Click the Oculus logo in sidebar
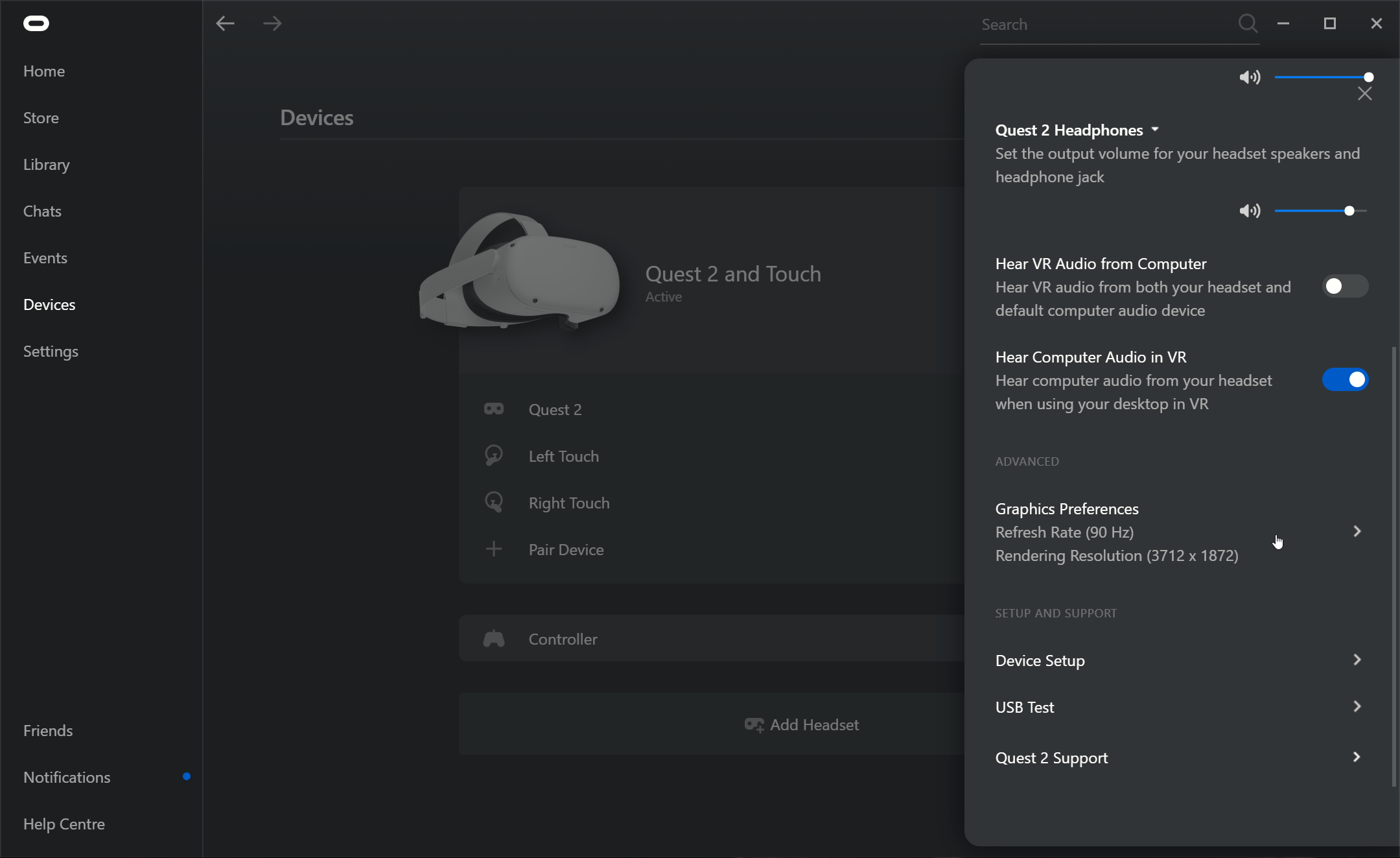Image resolution: width=1400 pixels, height=858 pixels. click(x=36, y=23)
